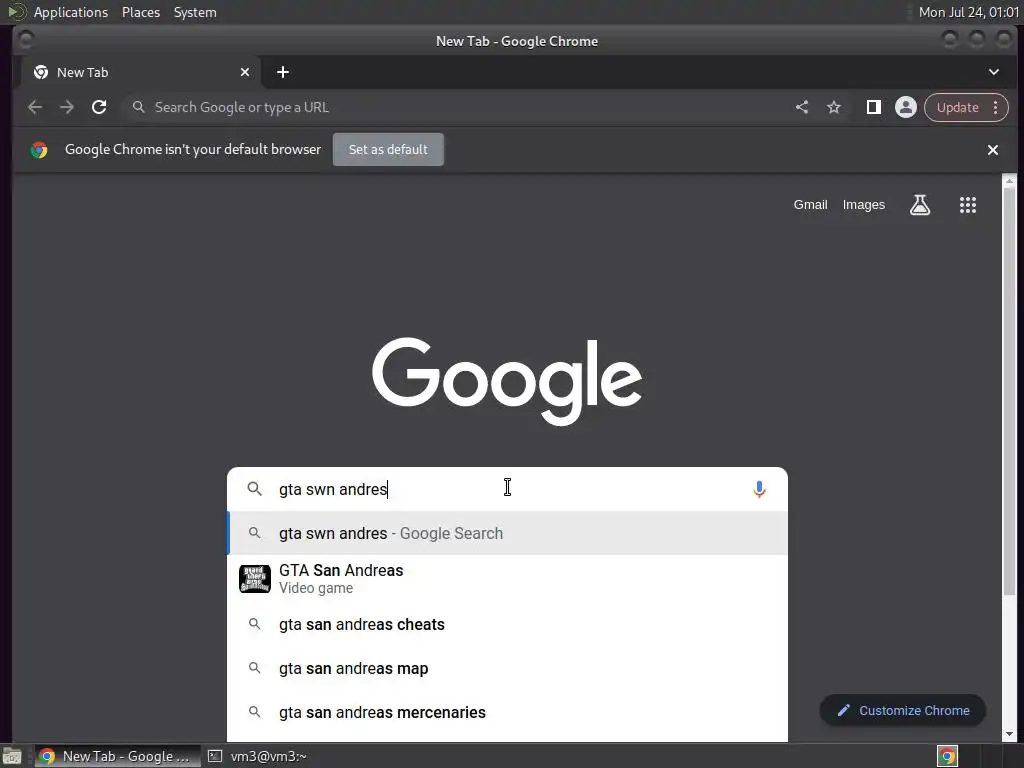
Task: Open the Update three-dot menu
Action: pos(995,107)
